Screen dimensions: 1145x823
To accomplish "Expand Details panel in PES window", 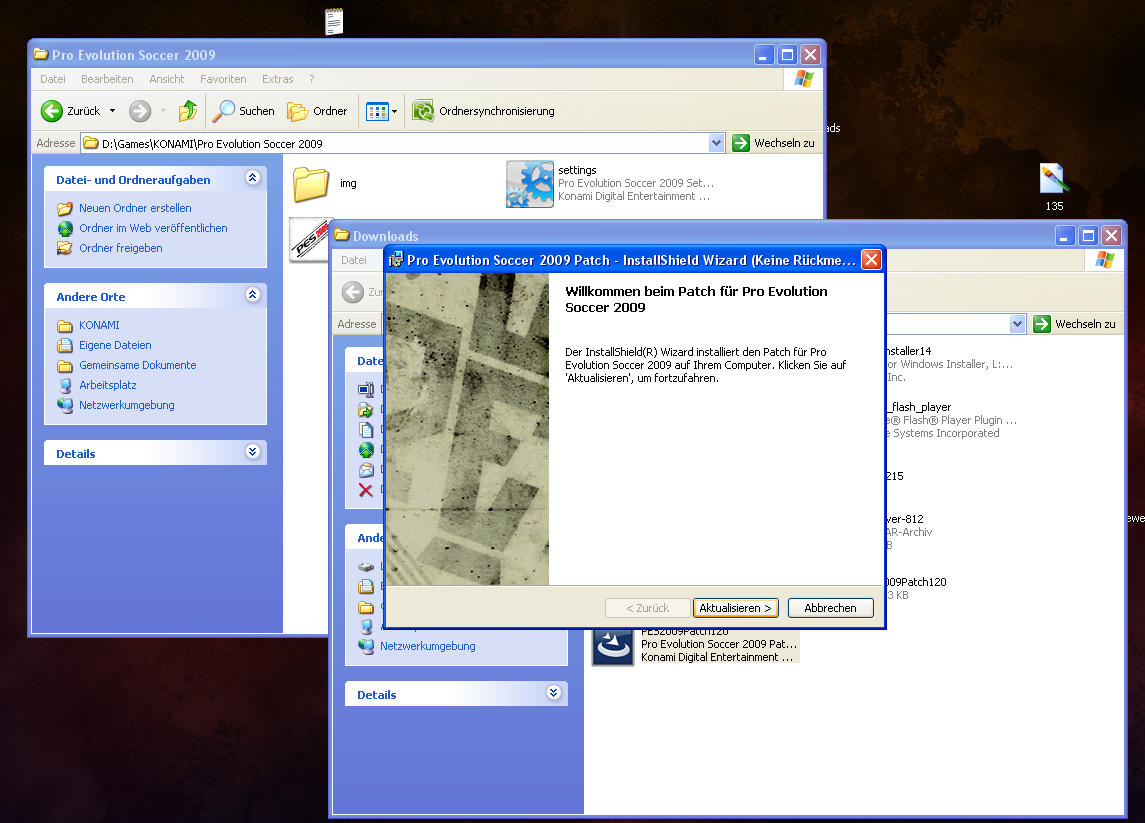I will pyautogui.click(x=253, y=451).
